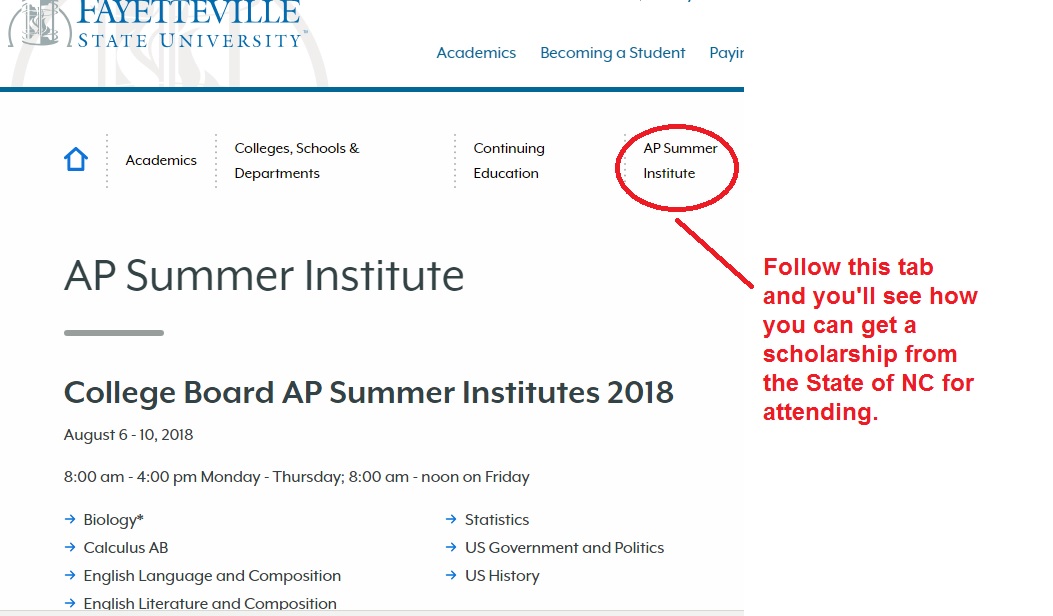Open Colleges, Schools & Departments breadcrumb
This screenshot has height=616, width=1053.
pos(297,161)
